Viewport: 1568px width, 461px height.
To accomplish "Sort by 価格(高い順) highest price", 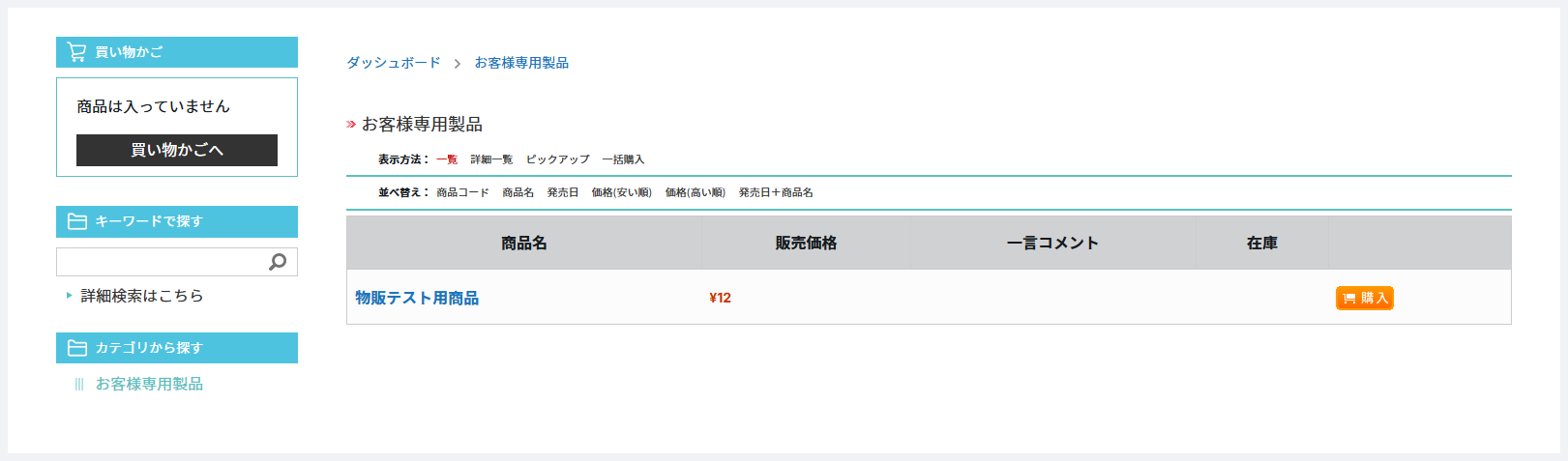I will click(695, 192).
